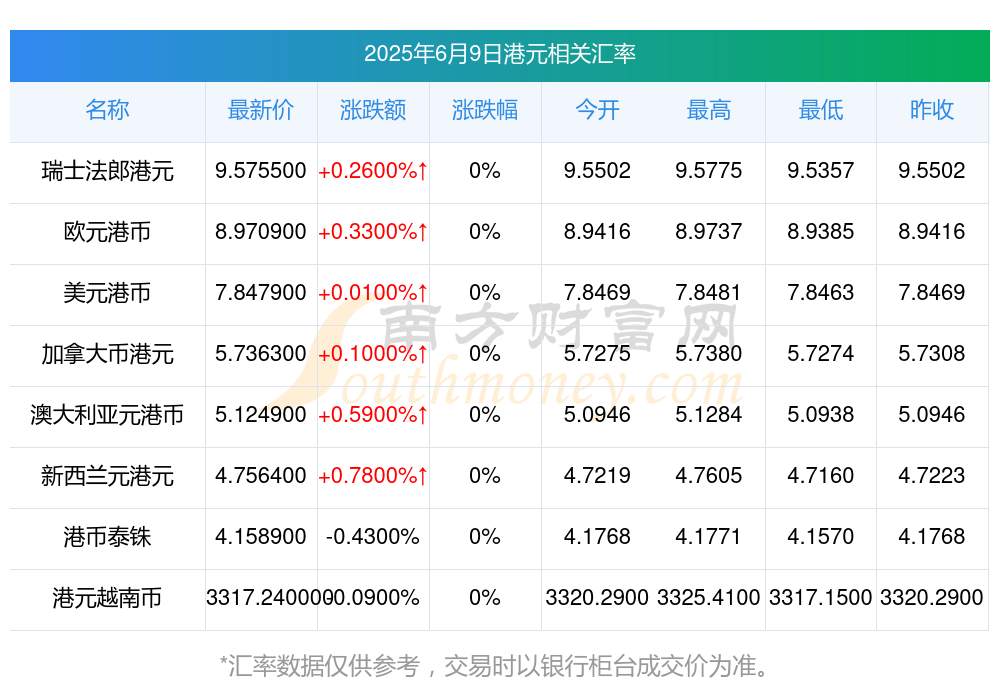Screen dimensions: 1000x698
Task: Click the 涨跌幅 column header
Action: point(485,110)
